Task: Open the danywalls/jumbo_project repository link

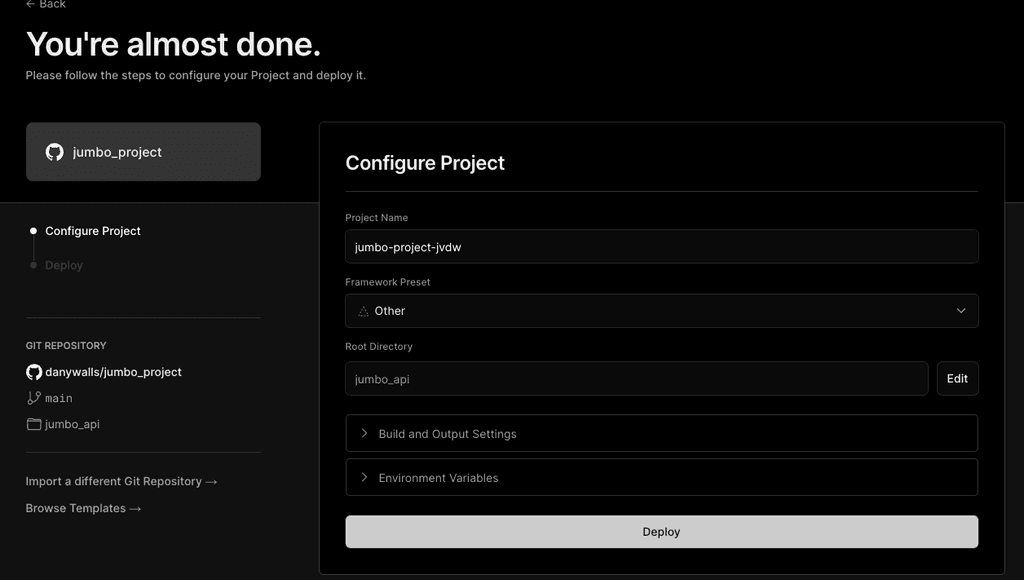Action: [113, 372]
